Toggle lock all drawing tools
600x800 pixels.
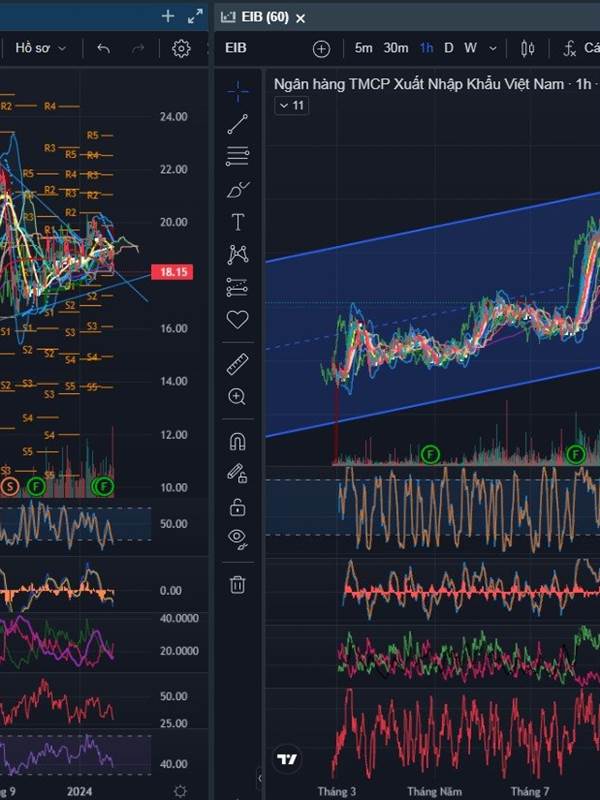click(237, 507)
